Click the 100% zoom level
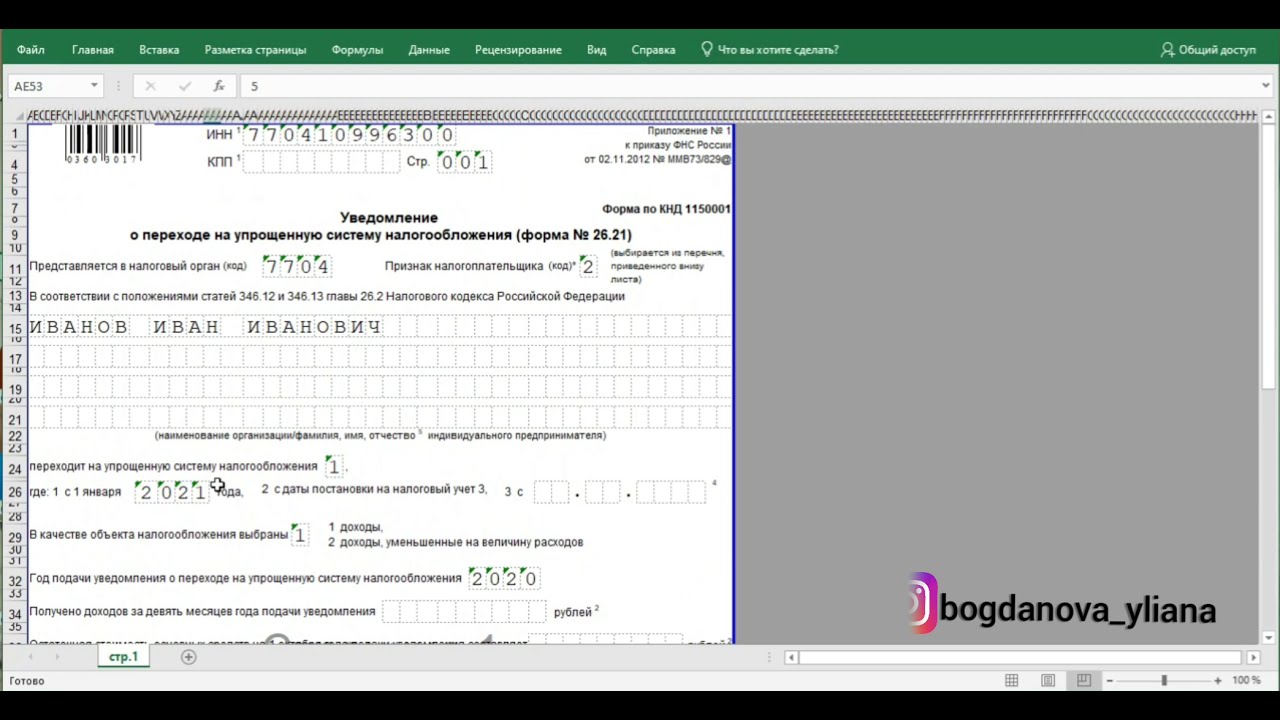 (1246, 680)
